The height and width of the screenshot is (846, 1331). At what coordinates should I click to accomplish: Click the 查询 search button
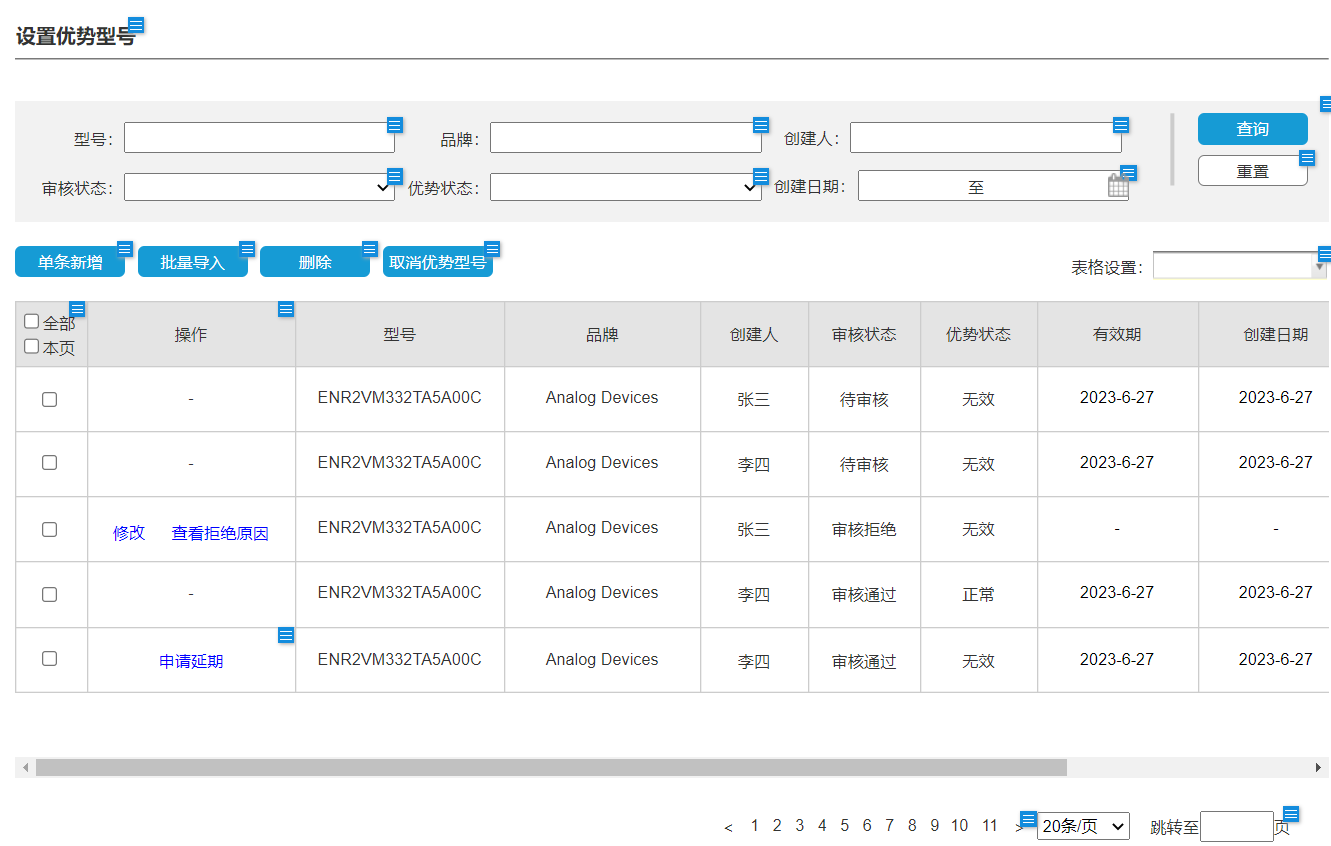pyautogui.click(x=1252, y=129)
